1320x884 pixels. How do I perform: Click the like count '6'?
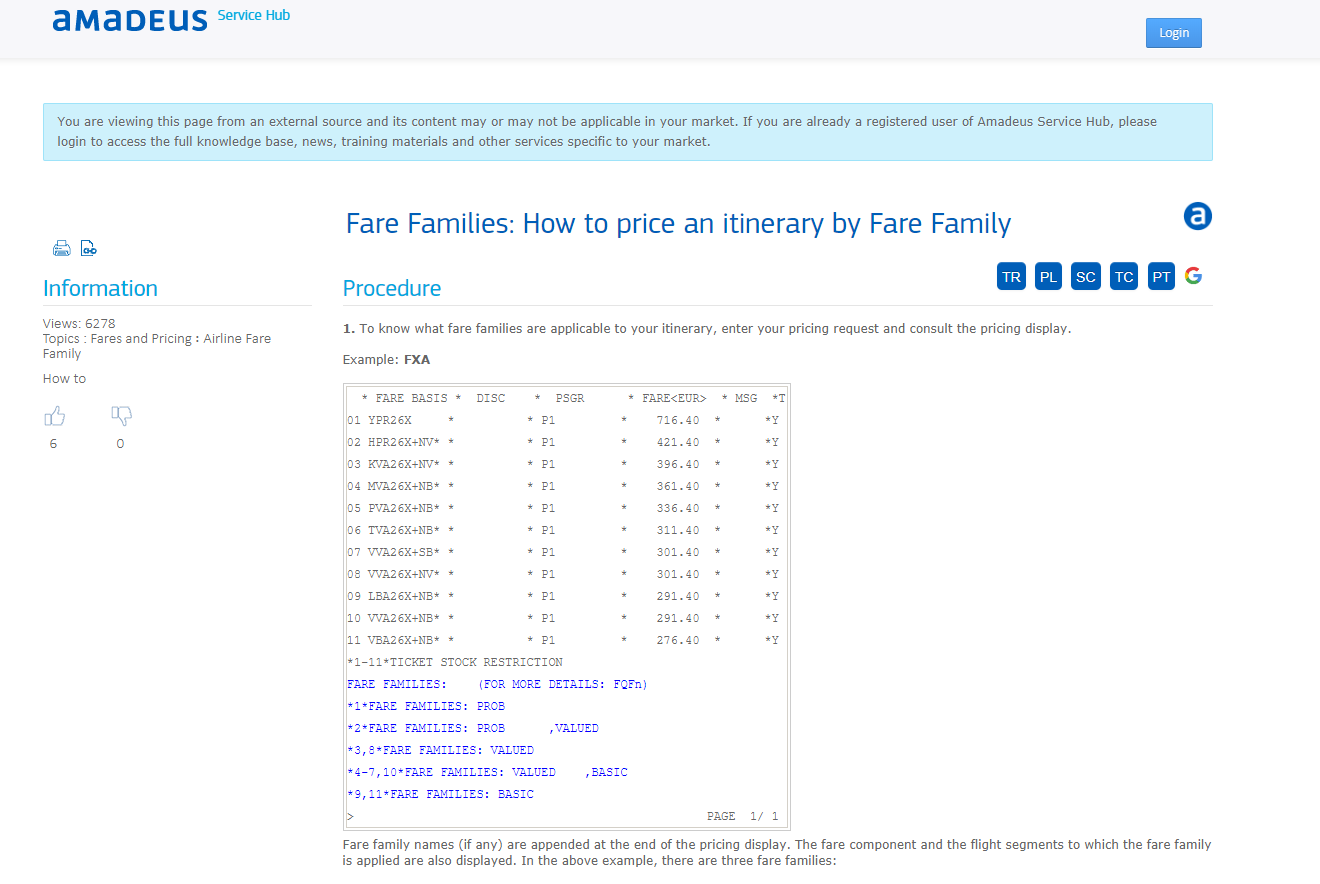(x=53, y=444)
